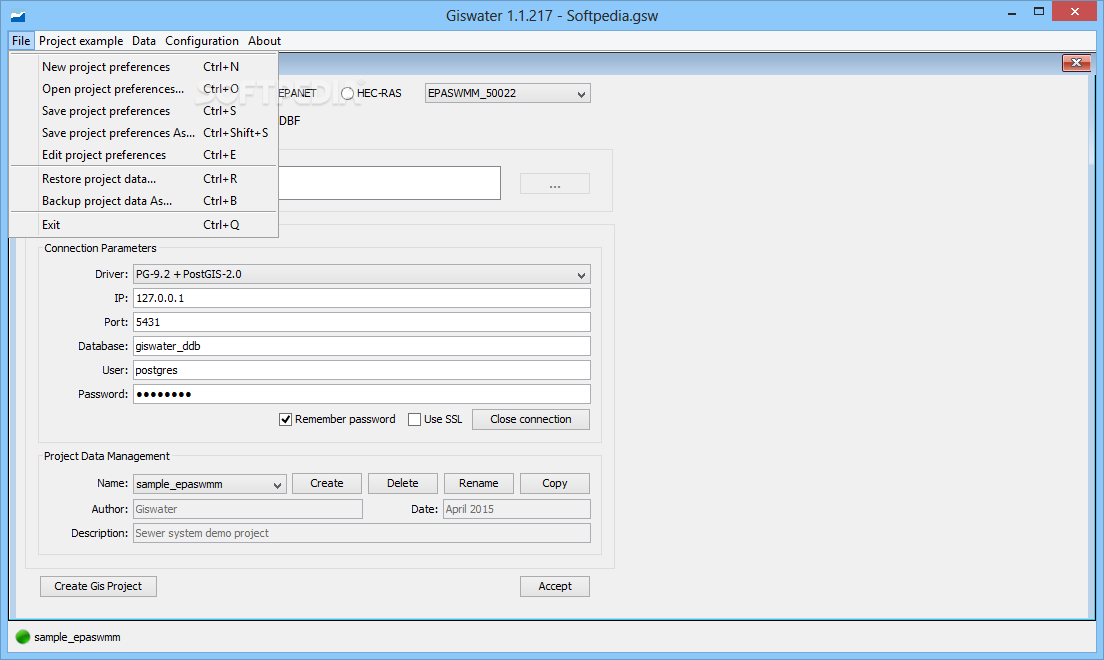The width and height of the screenshot is (1104, 660).
Task: Open the Project example menu
Action: pyautogui.click(x=81, y=41)
